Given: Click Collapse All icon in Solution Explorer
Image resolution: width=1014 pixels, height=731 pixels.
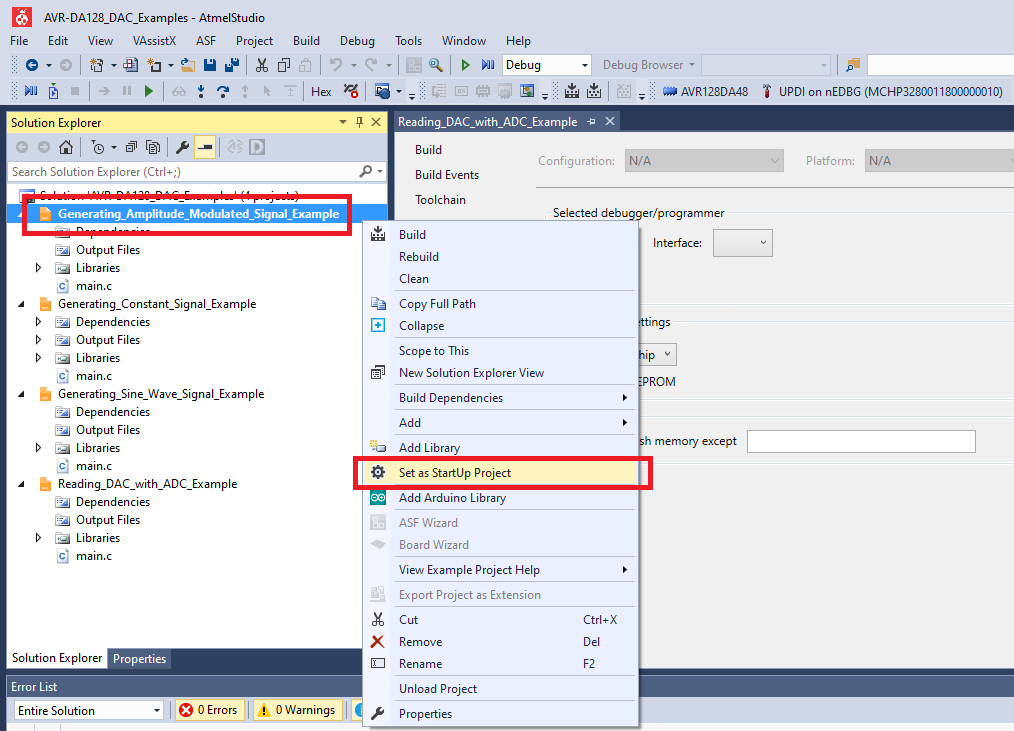Looking at the screenshot, I should point(131,147).
